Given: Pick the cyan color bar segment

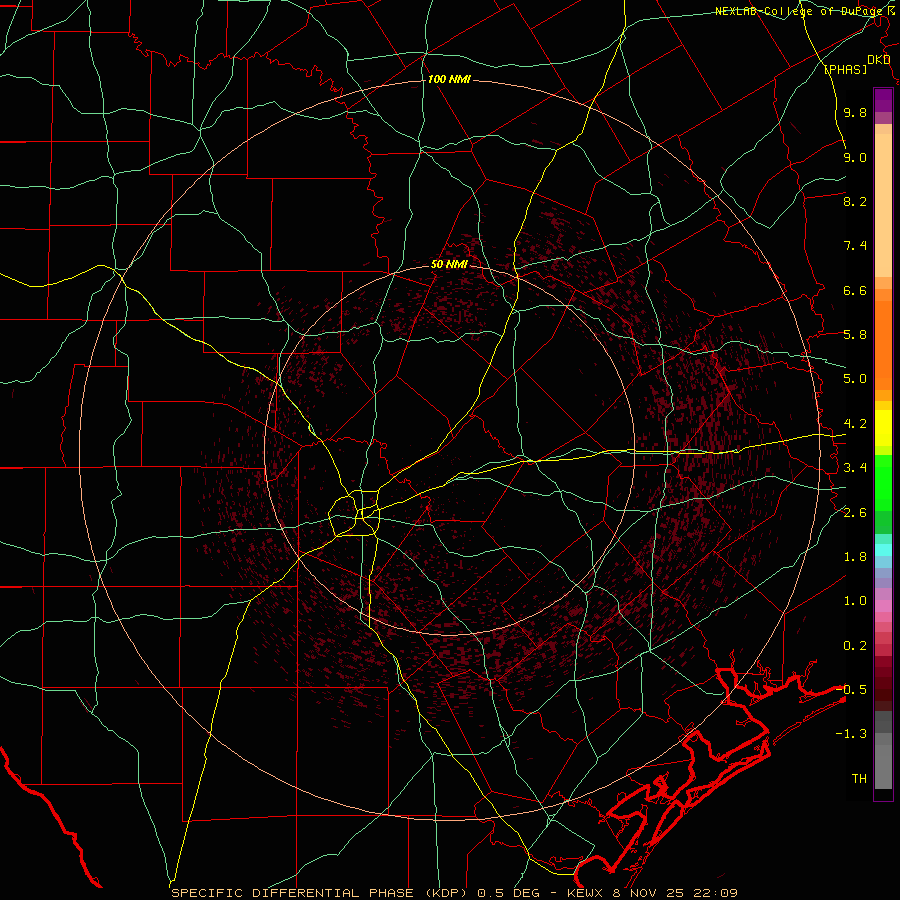Looking at the screenshot, I should [x=883, y=550].
